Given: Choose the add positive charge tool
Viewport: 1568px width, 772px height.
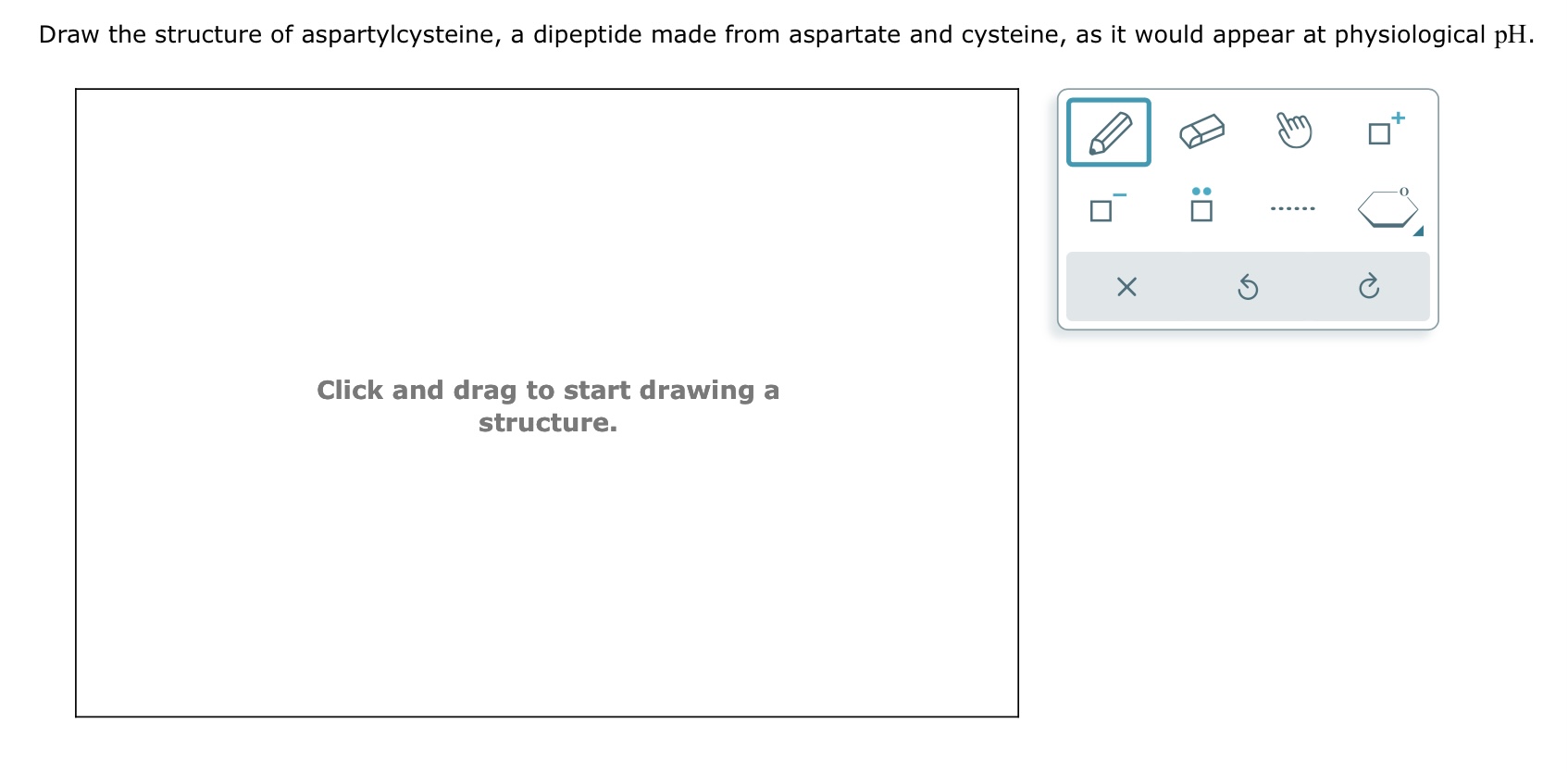Looking at the screenshot, I should point(1383,131).
